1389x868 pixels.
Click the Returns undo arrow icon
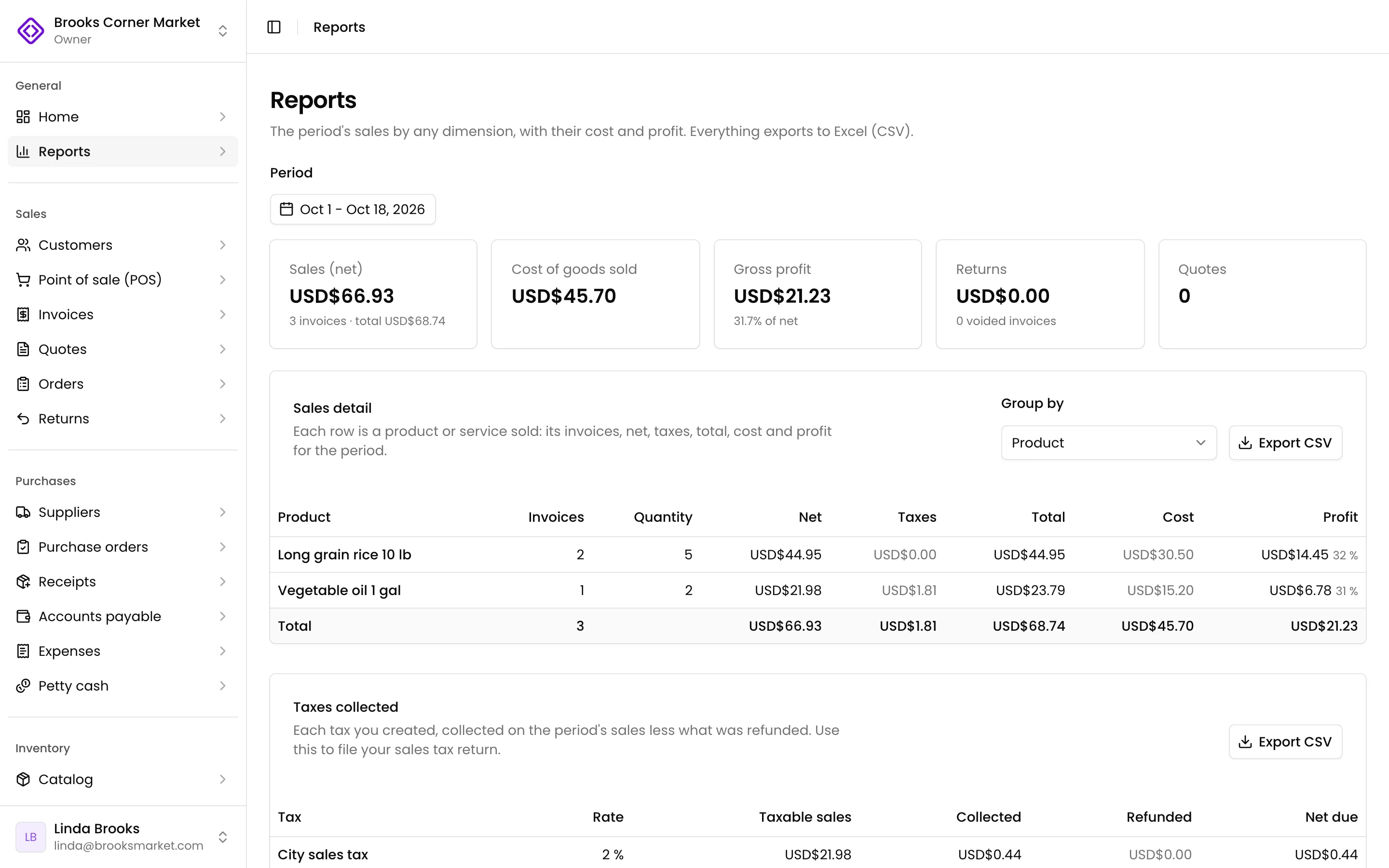click(23, 419)
